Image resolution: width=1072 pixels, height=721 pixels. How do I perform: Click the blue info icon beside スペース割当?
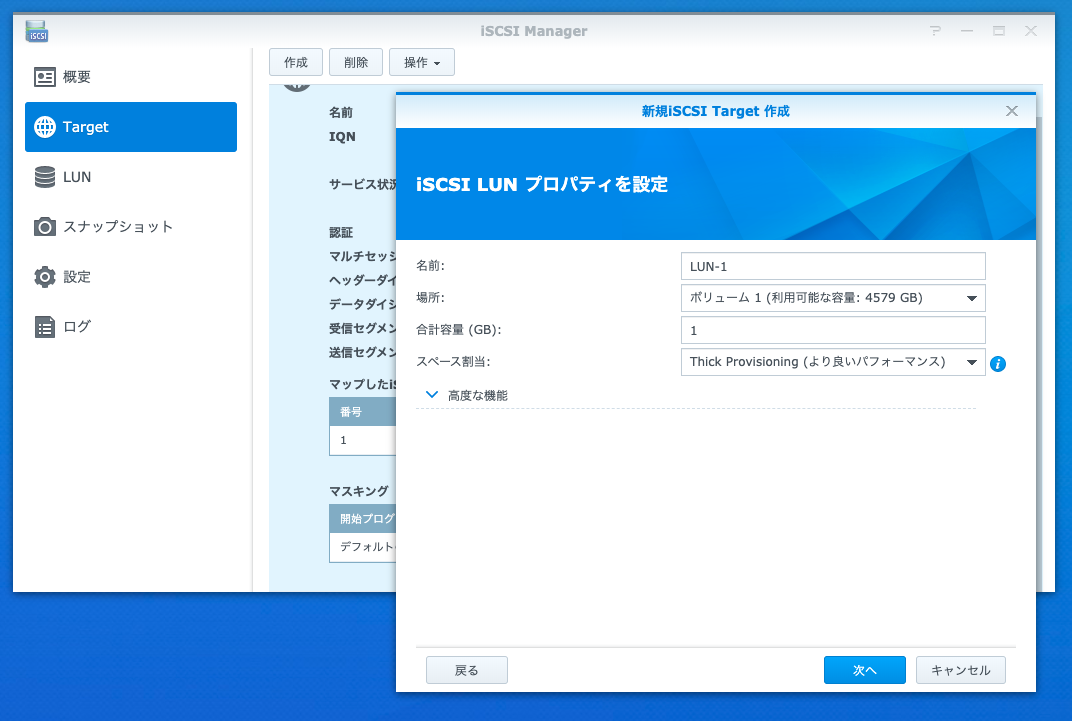click(x=998, y=364)
